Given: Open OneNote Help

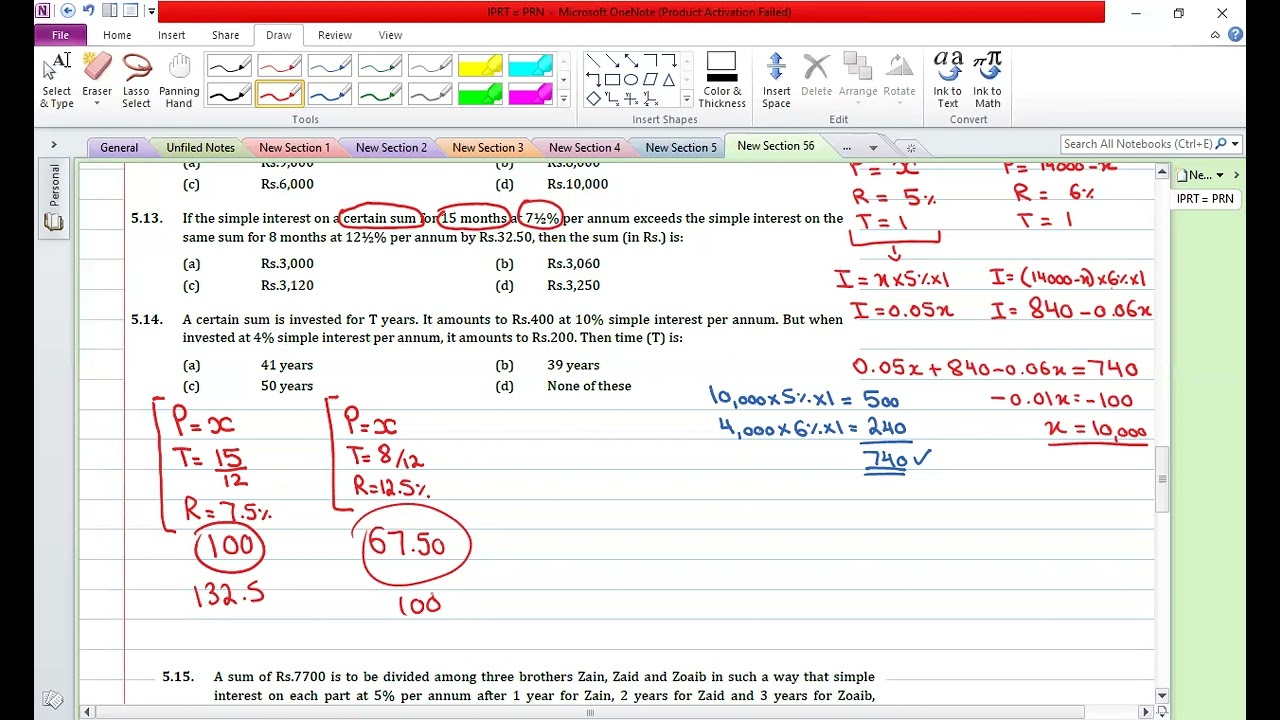Looking at the screenshot, I should (1235, 35).
